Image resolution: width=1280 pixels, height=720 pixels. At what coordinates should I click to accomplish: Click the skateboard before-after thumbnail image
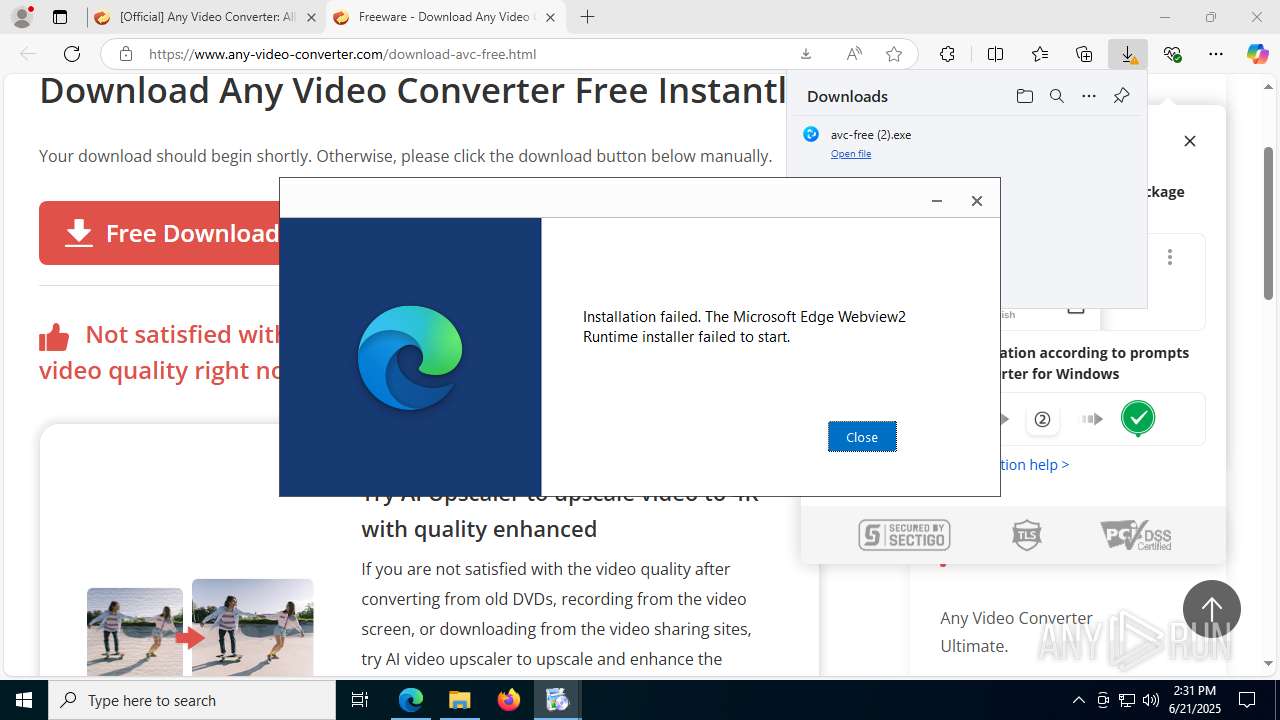coord(200,627)
